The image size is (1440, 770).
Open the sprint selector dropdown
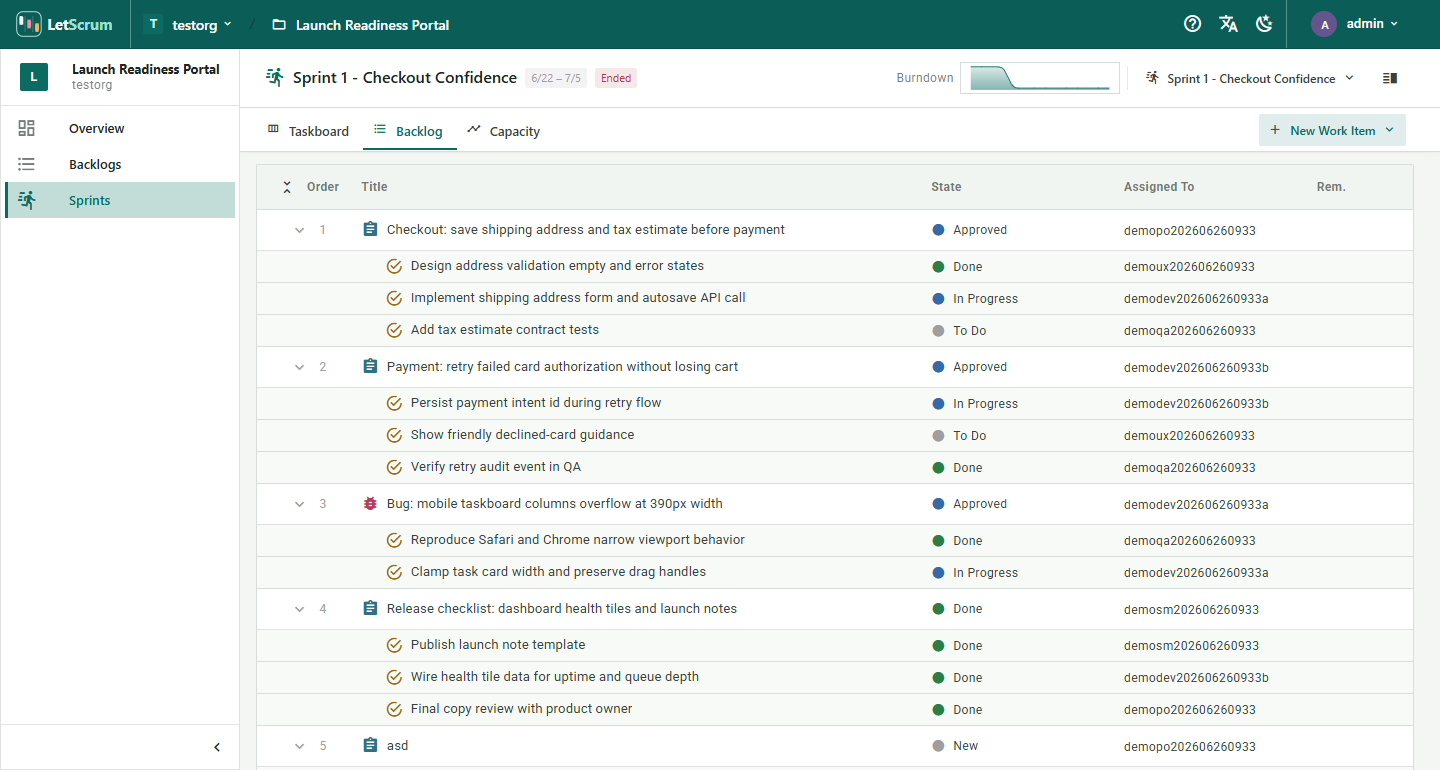click(x=1249, y=78)
